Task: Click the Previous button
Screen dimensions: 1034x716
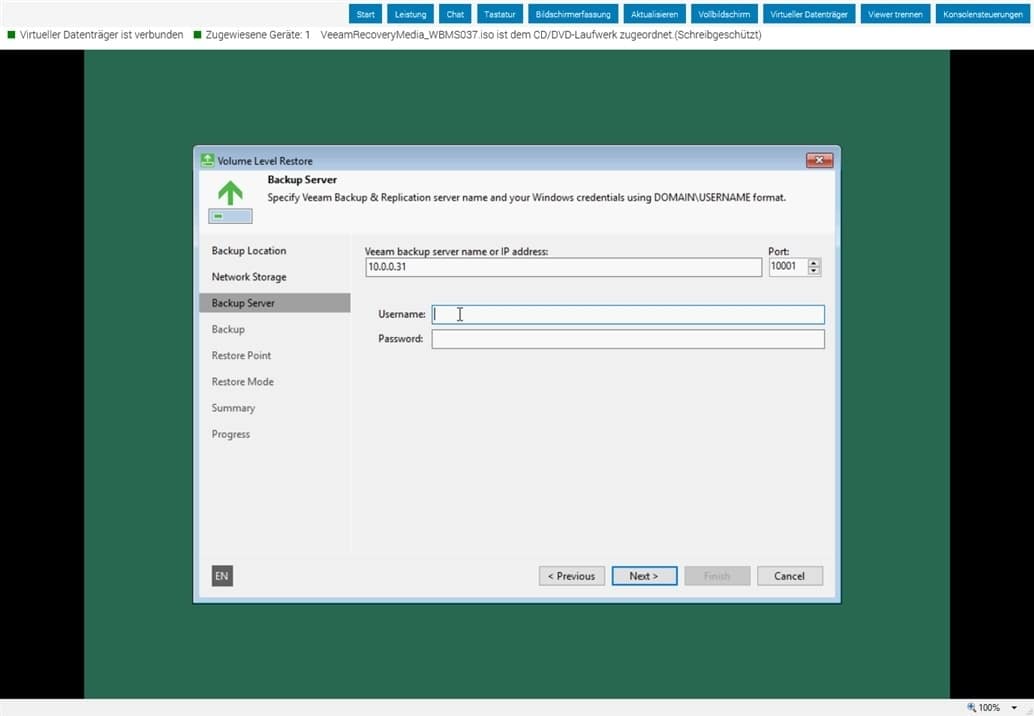Action: coord(571,576)
